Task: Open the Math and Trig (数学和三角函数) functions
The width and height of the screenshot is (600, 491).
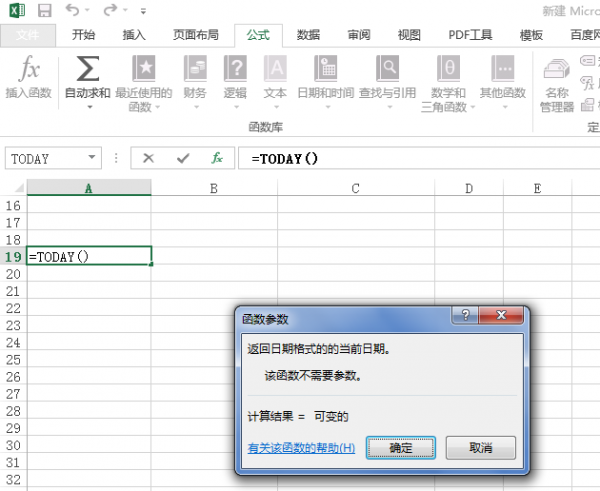Action: 448,69
